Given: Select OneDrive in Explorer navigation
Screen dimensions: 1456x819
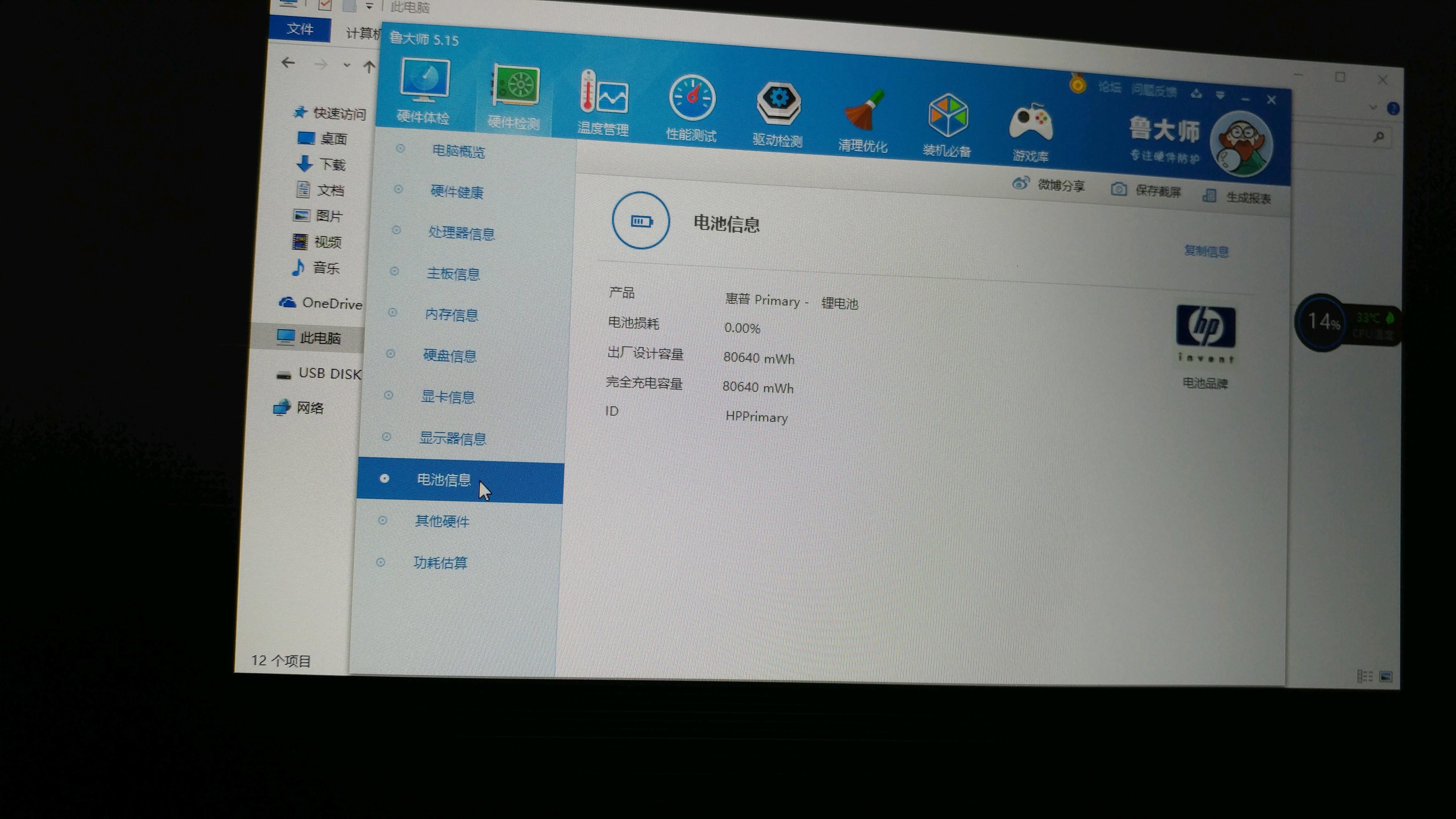Looking at the screenshot, I should point(321,303).
